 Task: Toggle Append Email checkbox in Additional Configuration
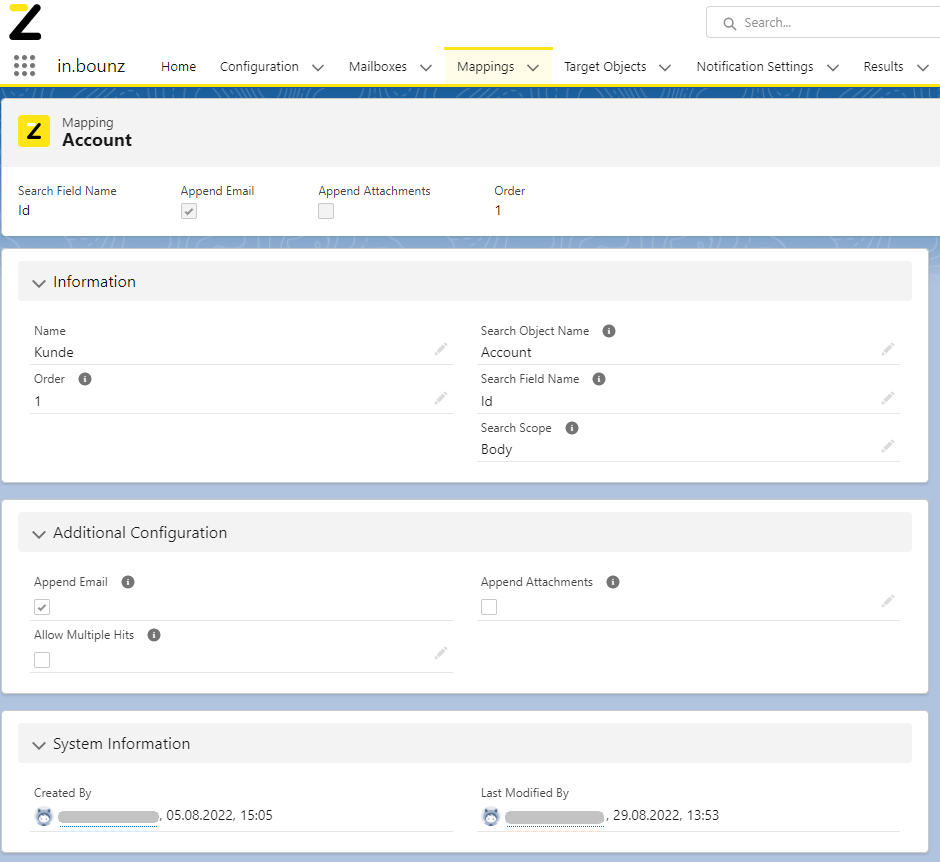[42, 607]
